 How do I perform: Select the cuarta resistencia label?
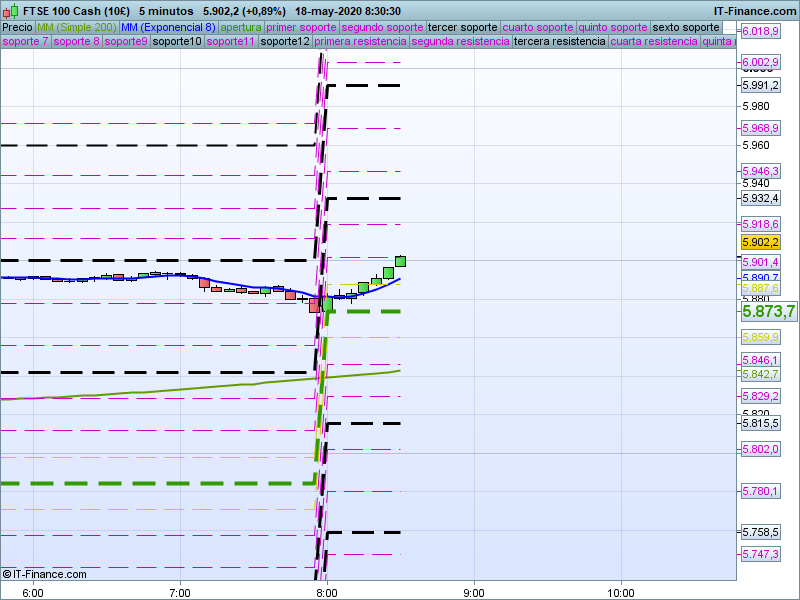coord(654,42)
